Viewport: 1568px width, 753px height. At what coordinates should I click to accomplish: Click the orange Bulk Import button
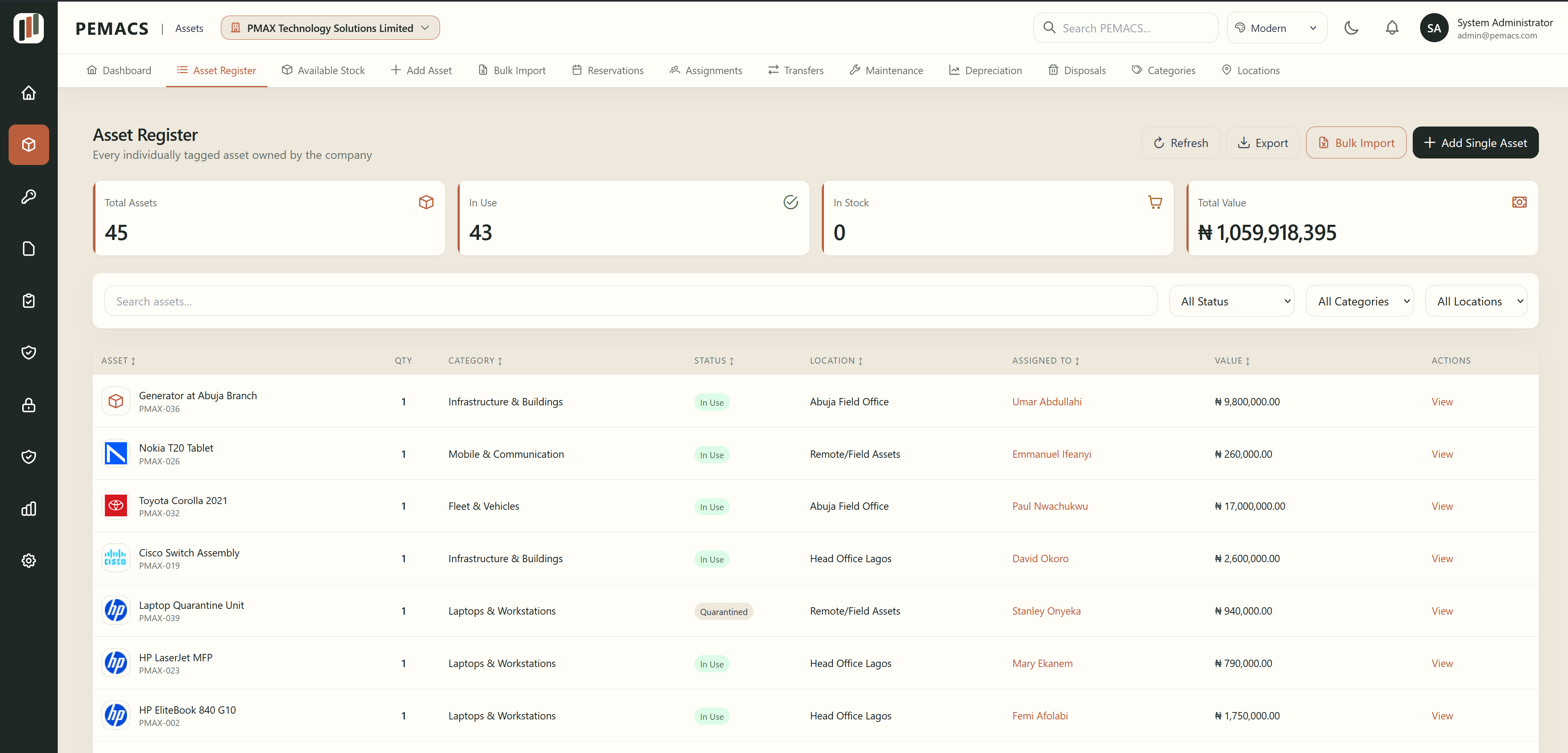pyautogui.click(x=1356, y=142)
